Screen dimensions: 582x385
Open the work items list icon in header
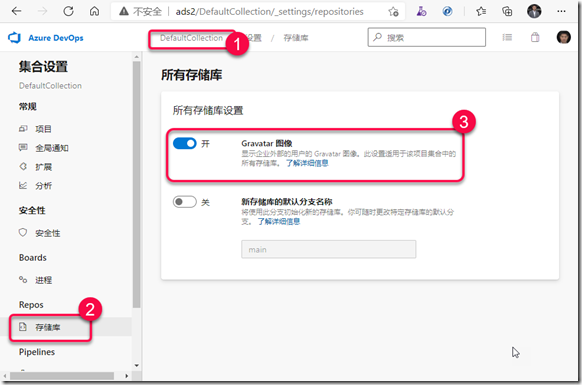point(507,37)
